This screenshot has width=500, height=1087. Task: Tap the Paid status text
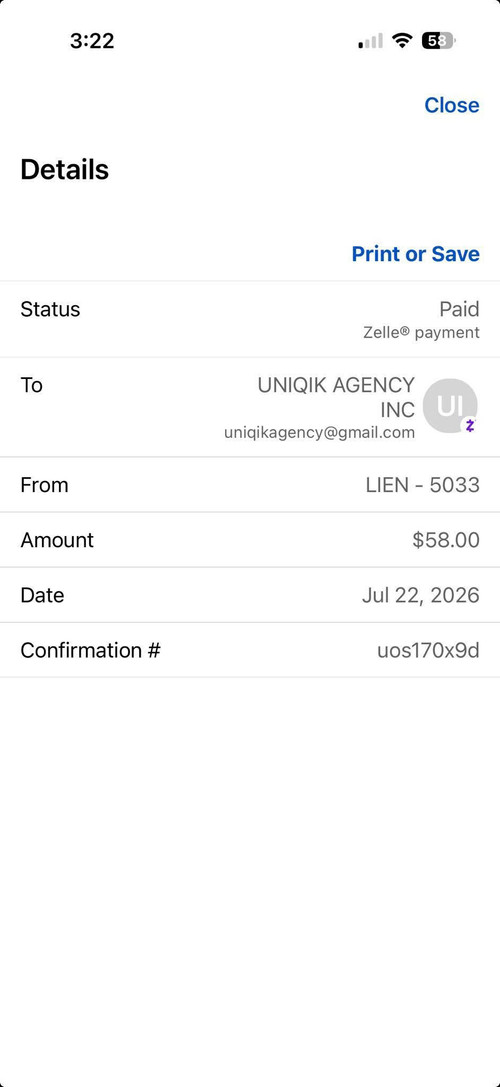(x=459, y=309)
